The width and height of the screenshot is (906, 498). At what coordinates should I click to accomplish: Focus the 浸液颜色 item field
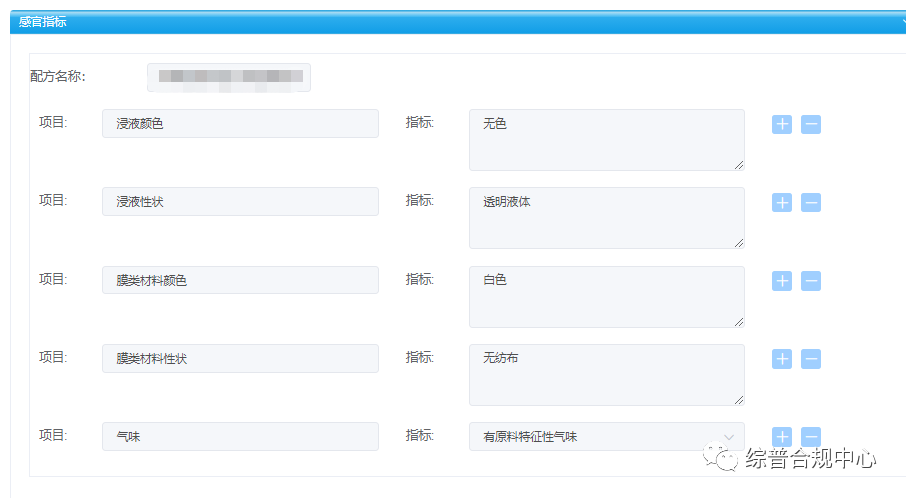click(240, 124)
